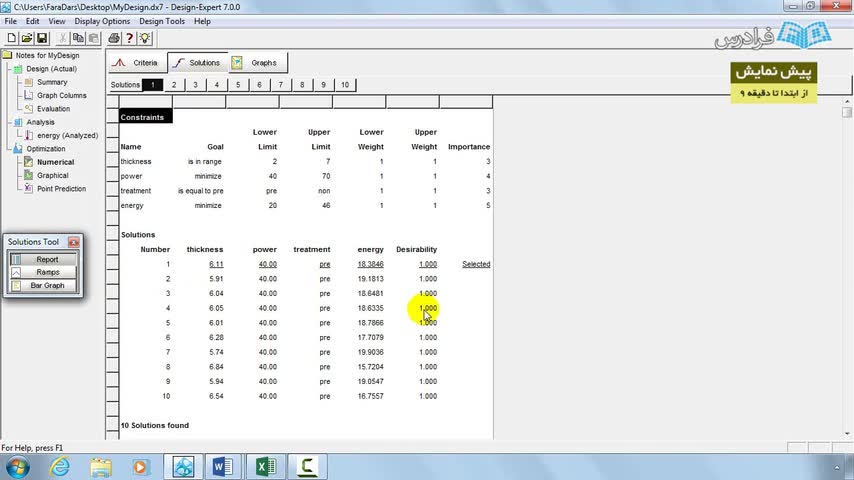Select solution 1 button
854x480 pixels.
point(152,85)
